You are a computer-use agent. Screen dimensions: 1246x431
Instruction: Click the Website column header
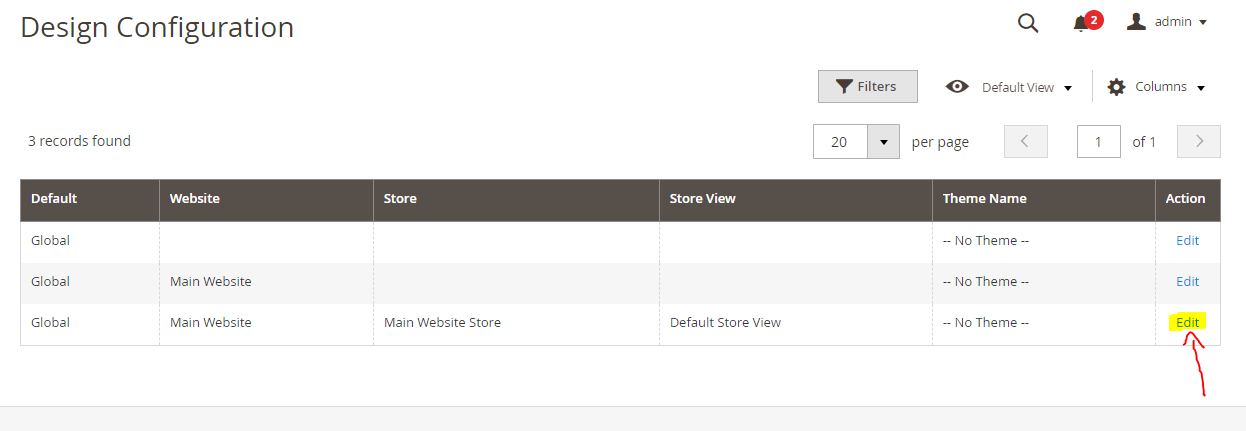coord(194,199)
